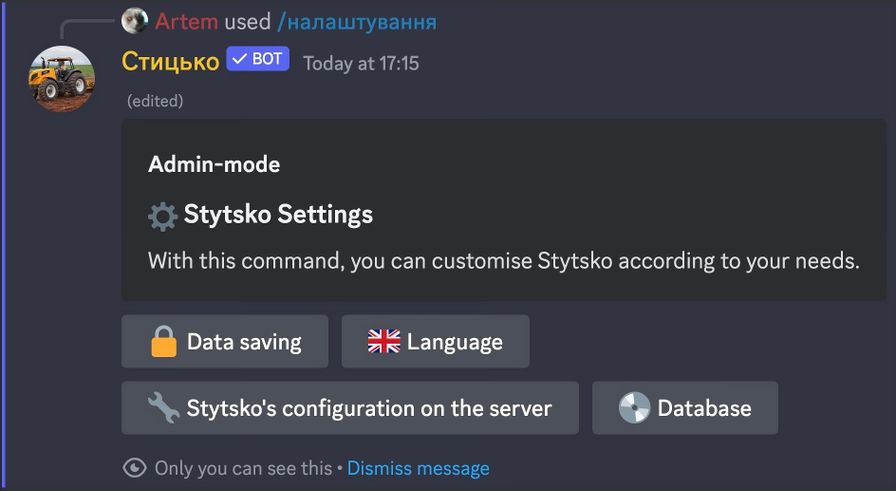896x491 pixels.
Task: Click the Artem username in reply header
Action: [x=186, y=22]
